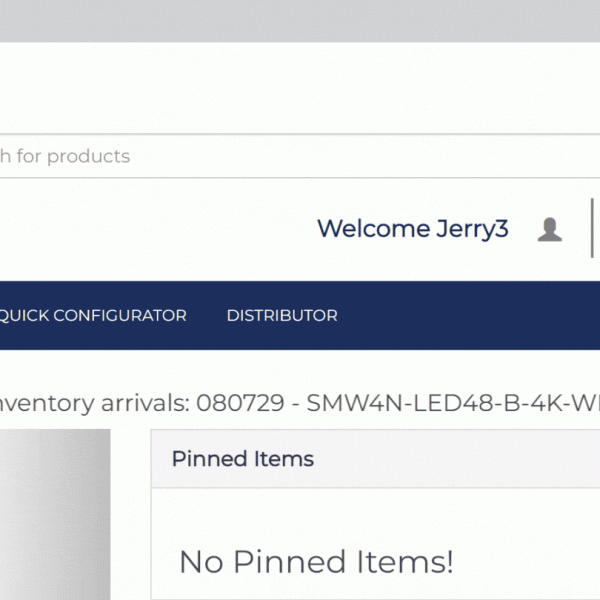Click blank header space left of Welcome
The height and width of the screenshot is (600, 600).
point(150,229)
